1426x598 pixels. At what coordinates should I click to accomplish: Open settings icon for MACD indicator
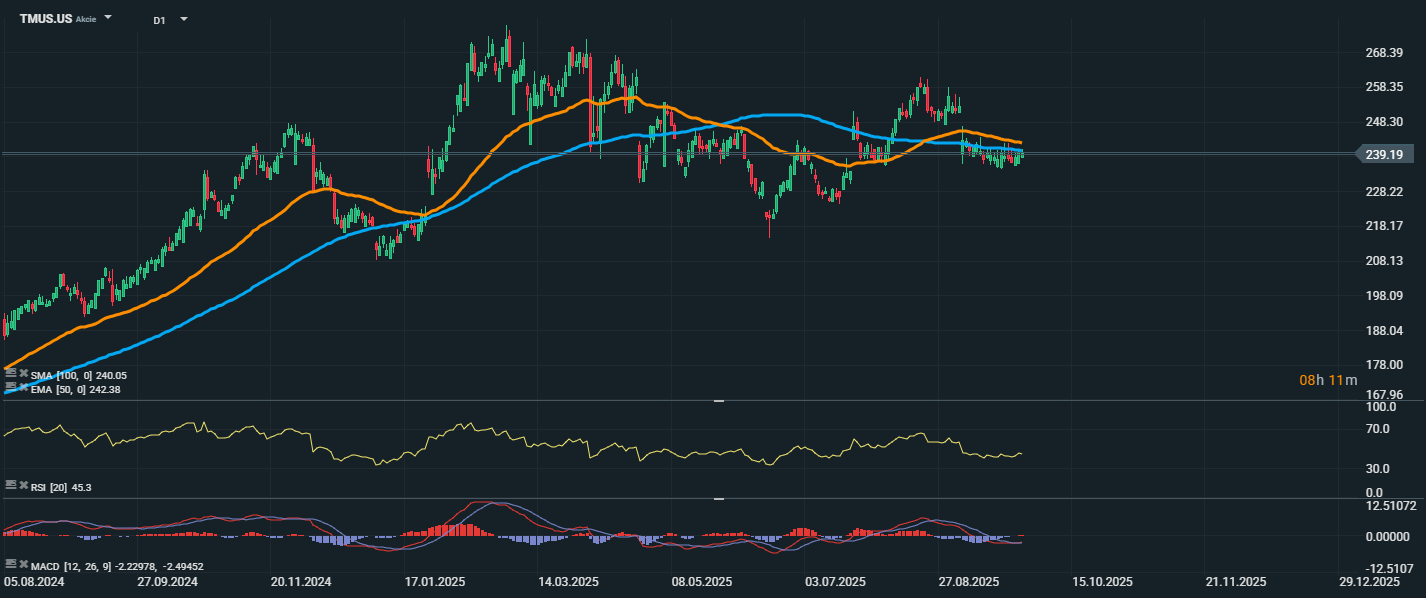10,564
